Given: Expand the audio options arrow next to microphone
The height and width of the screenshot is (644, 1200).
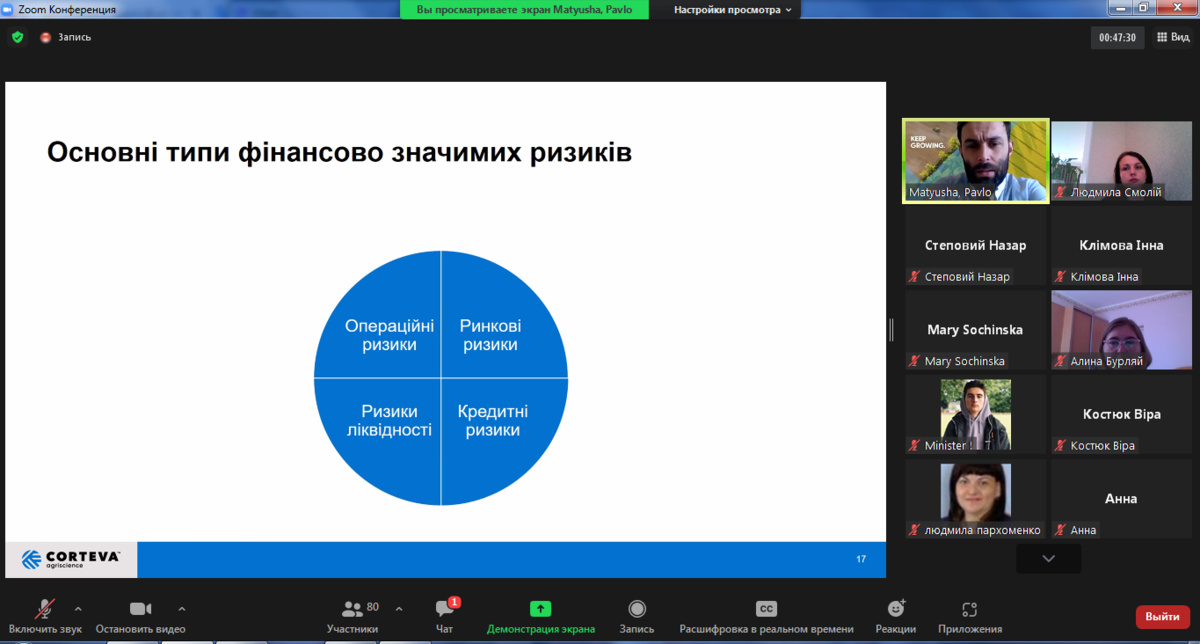Looking at the screenshot, I should coord(78,608).
